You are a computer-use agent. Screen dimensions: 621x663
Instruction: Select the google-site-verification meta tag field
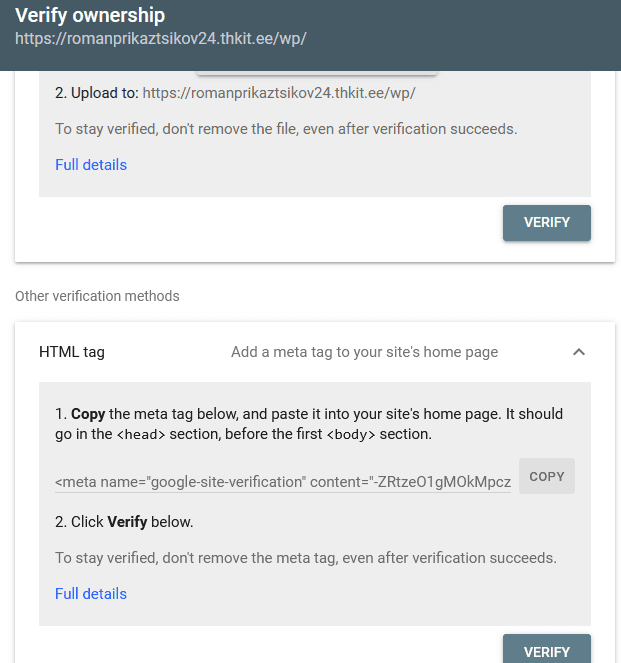(283, 481)
